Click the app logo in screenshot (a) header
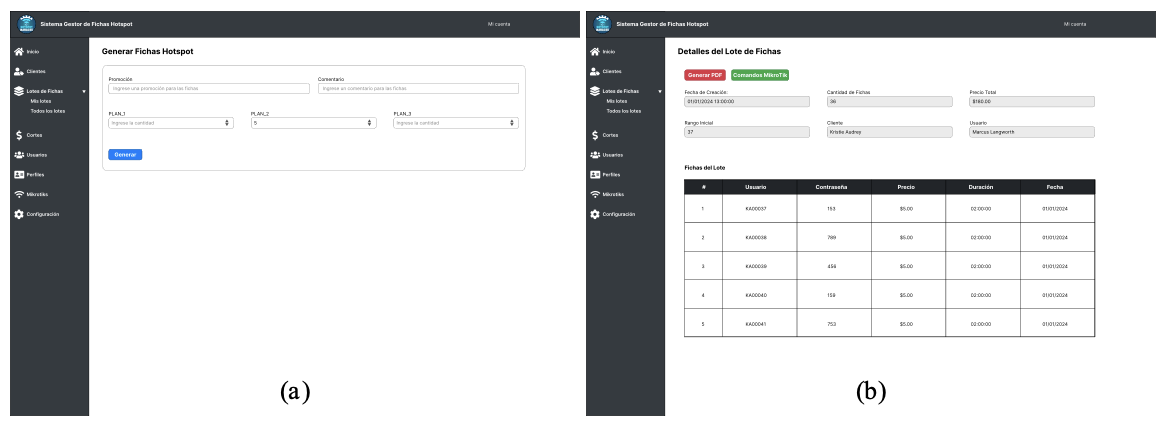The width and height of the screenshot is (1168, 436). pyautogui.click(x=26, y=23)
